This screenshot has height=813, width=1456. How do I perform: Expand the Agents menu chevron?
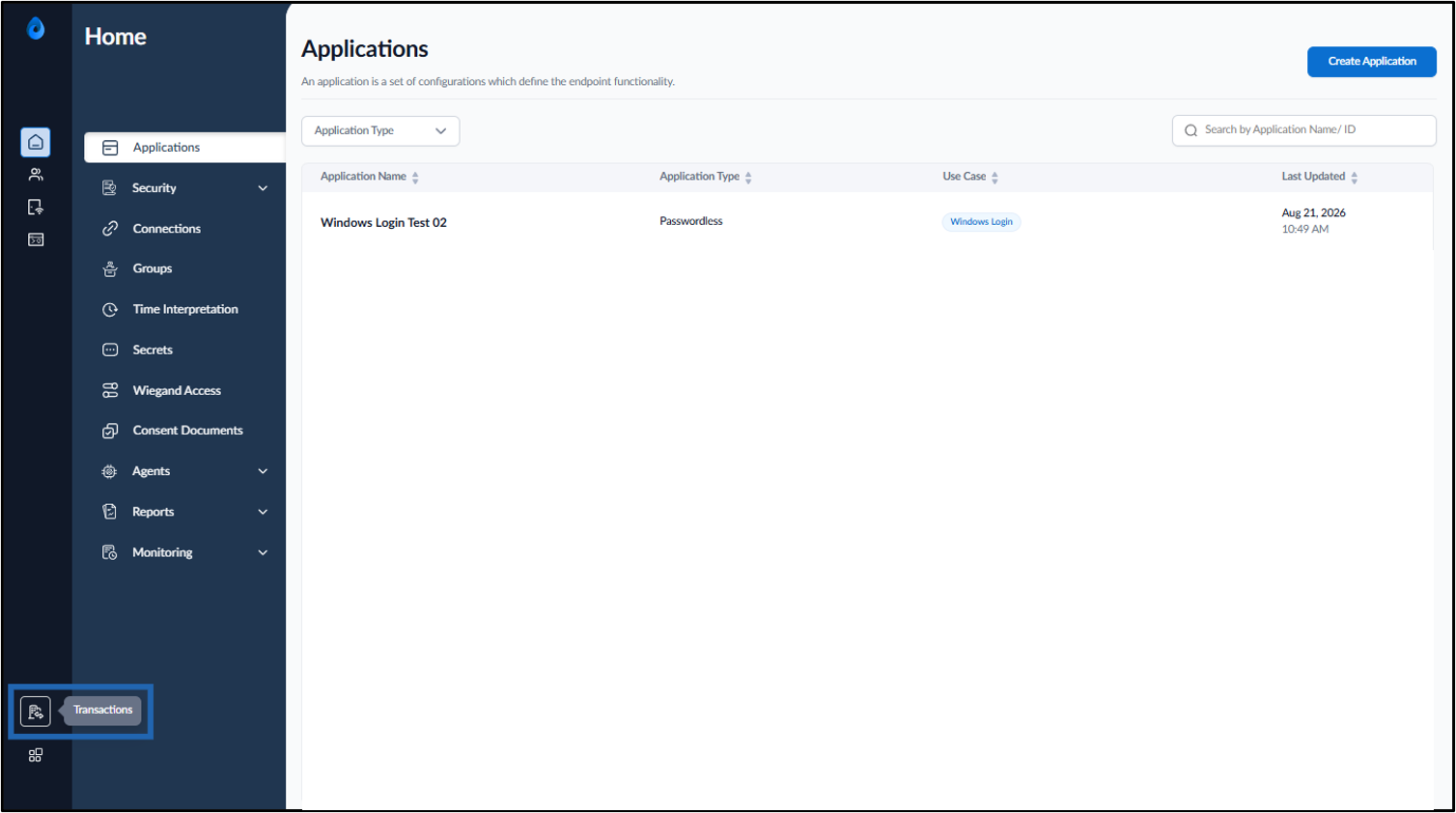click(x=263, y=471)
